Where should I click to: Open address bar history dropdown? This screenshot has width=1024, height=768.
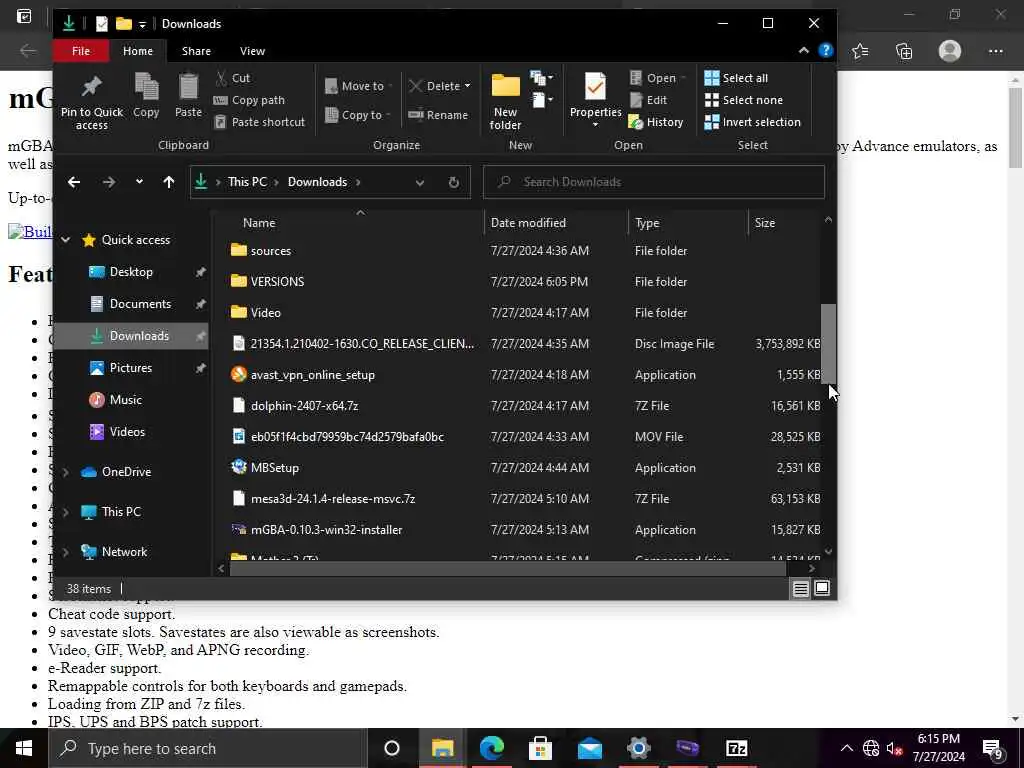click(420, 182)
